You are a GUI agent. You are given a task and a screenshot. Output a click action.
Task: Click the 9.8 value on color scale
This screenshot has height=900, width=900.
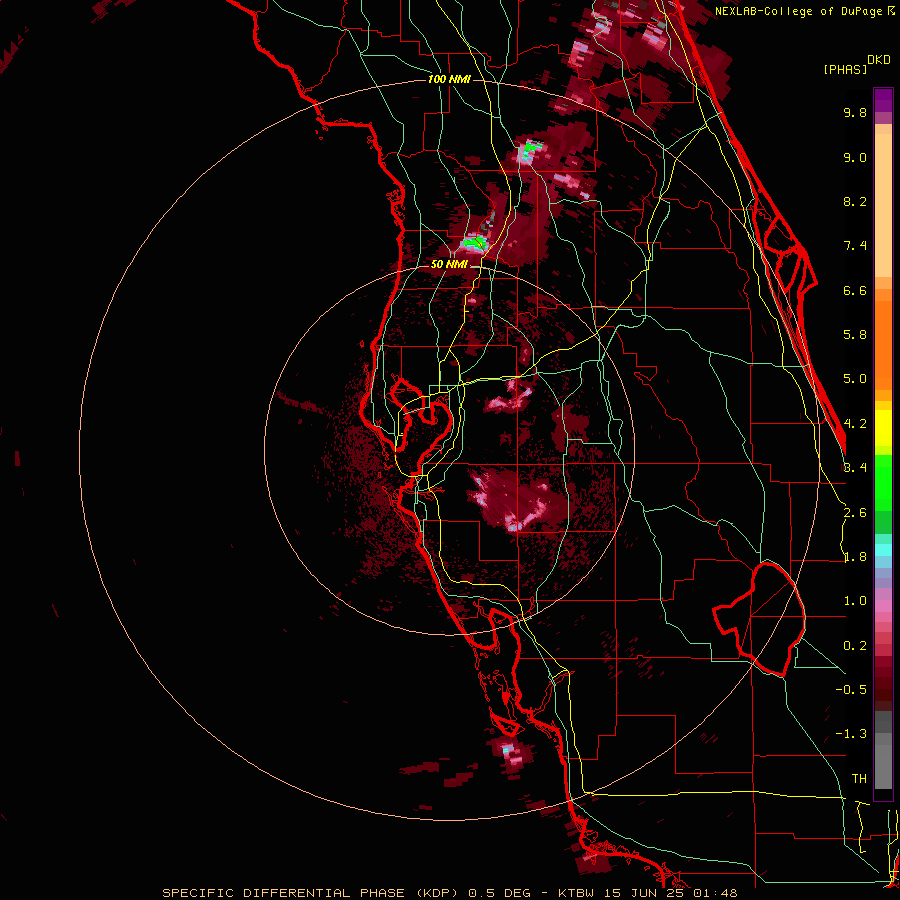(855, 112)
